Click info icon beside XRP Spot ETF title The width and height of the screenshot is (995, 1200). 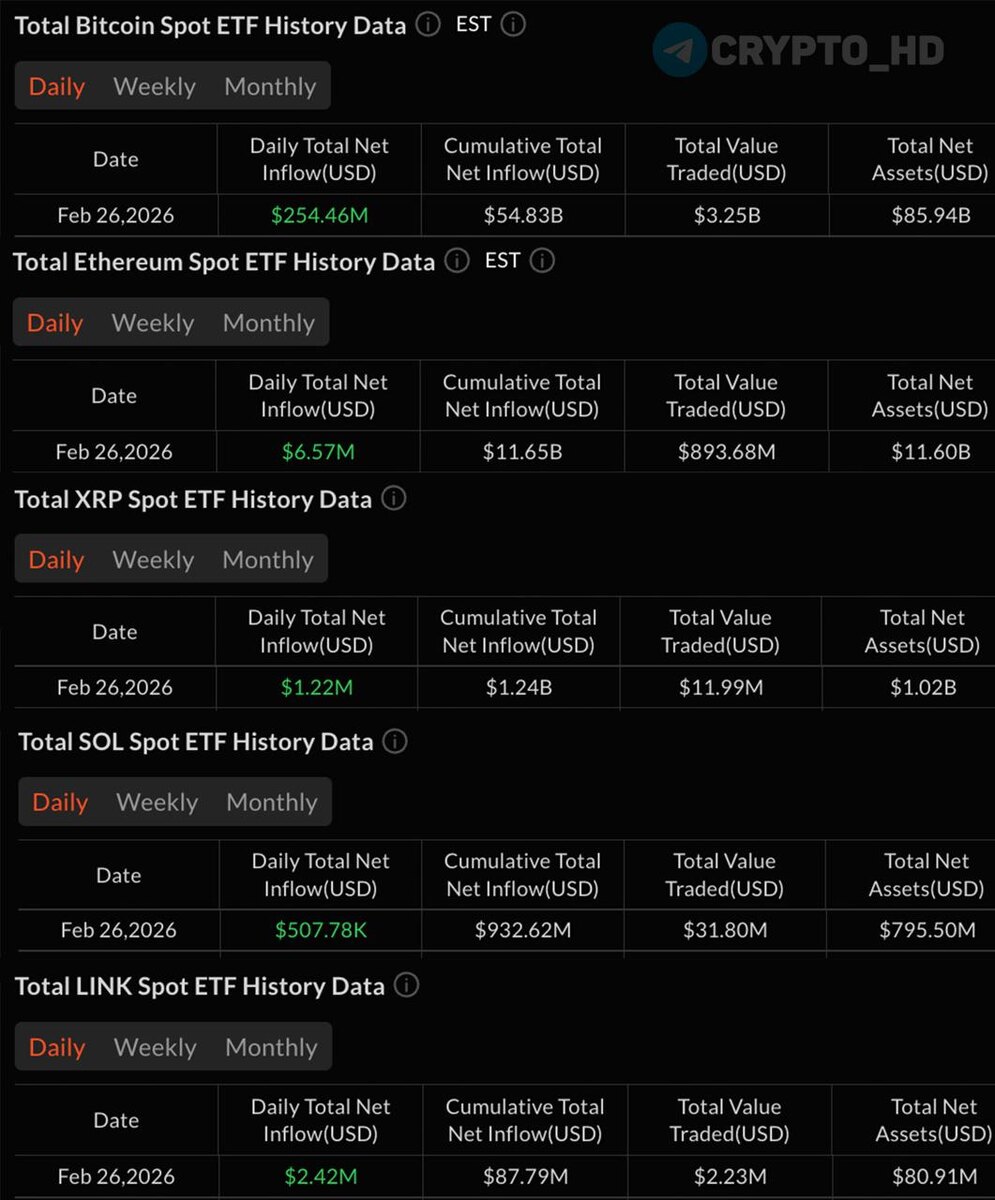coord(394,499)
